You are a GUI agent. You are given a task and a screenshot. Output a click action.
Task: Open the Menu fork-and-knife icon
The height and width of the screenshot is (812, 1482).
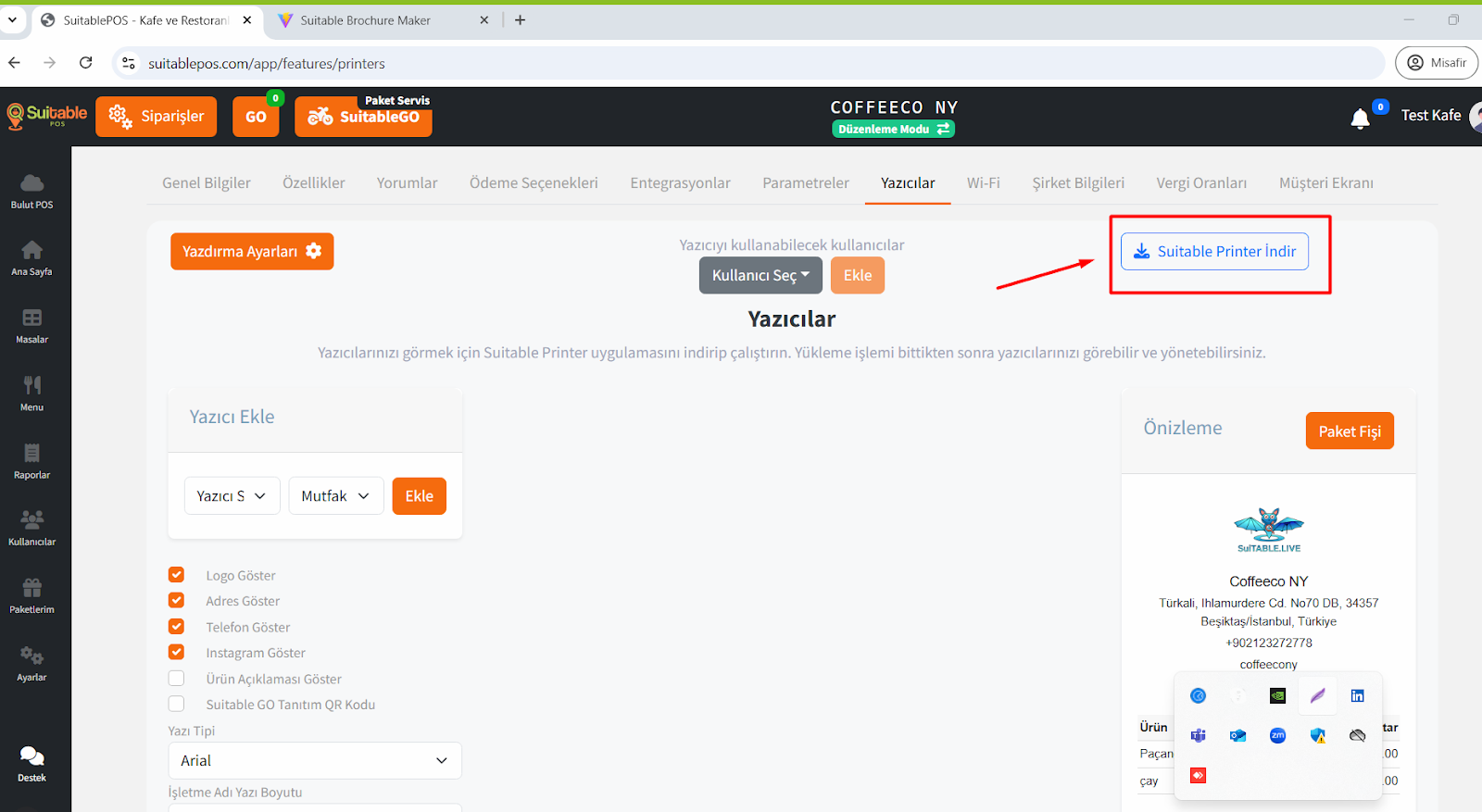(31, 385)
